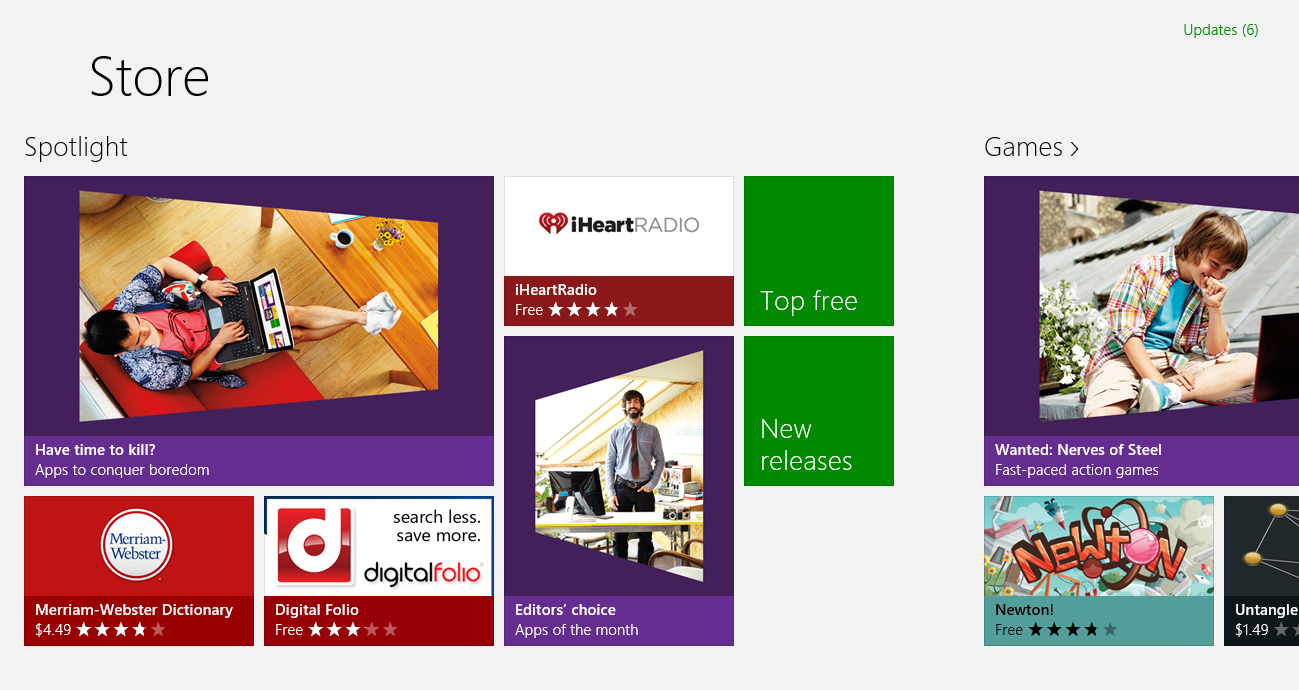Click Merriam-Webster Dictionary star rating
The image size is (1299, 690).
[x=121, y=630]
